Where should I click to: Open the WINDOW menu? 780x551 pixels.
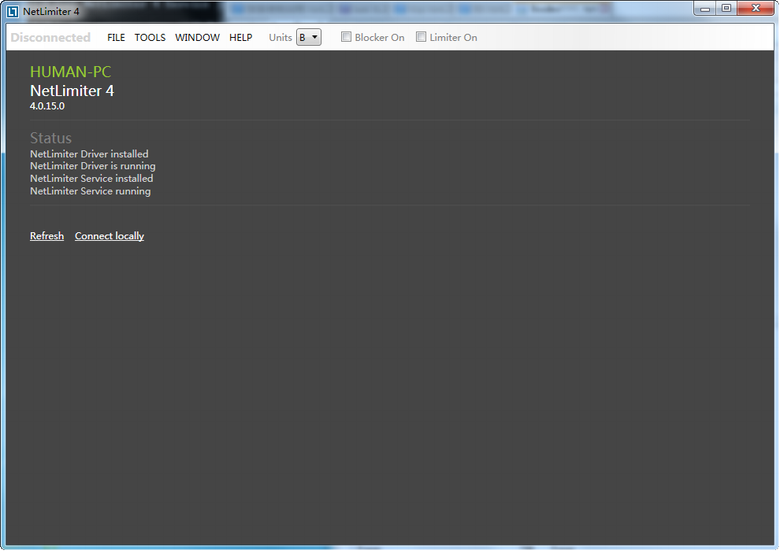(197, 37)
